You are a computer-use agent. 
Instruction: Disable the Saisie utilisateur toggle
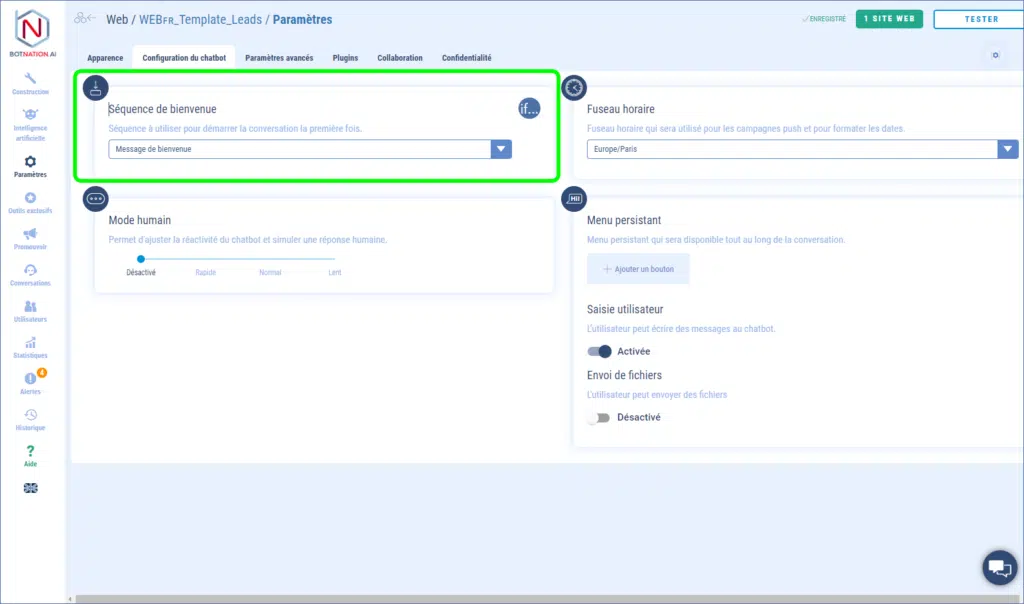600,351
